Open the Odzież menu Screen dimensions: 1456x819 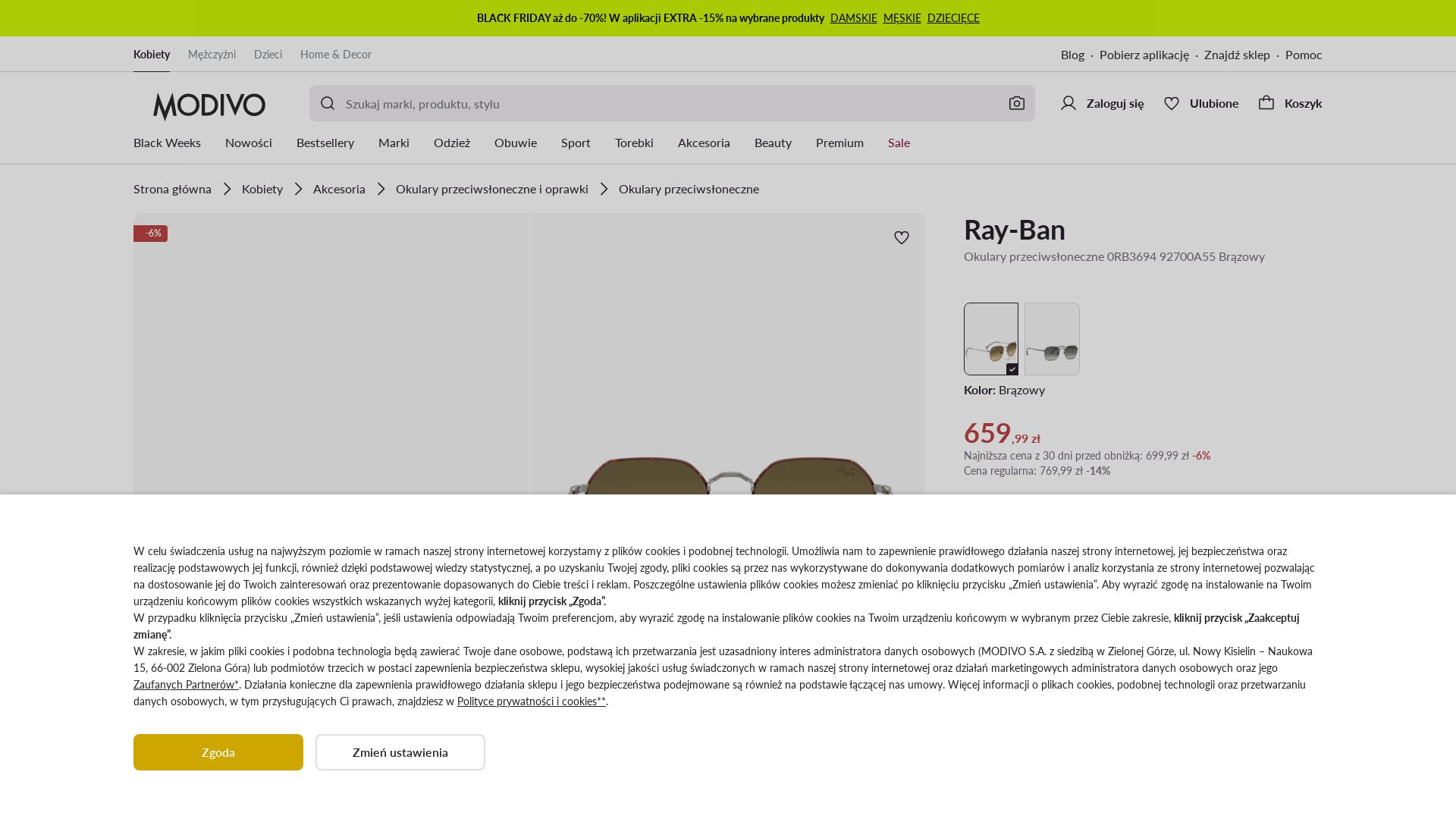pos(452,143)
